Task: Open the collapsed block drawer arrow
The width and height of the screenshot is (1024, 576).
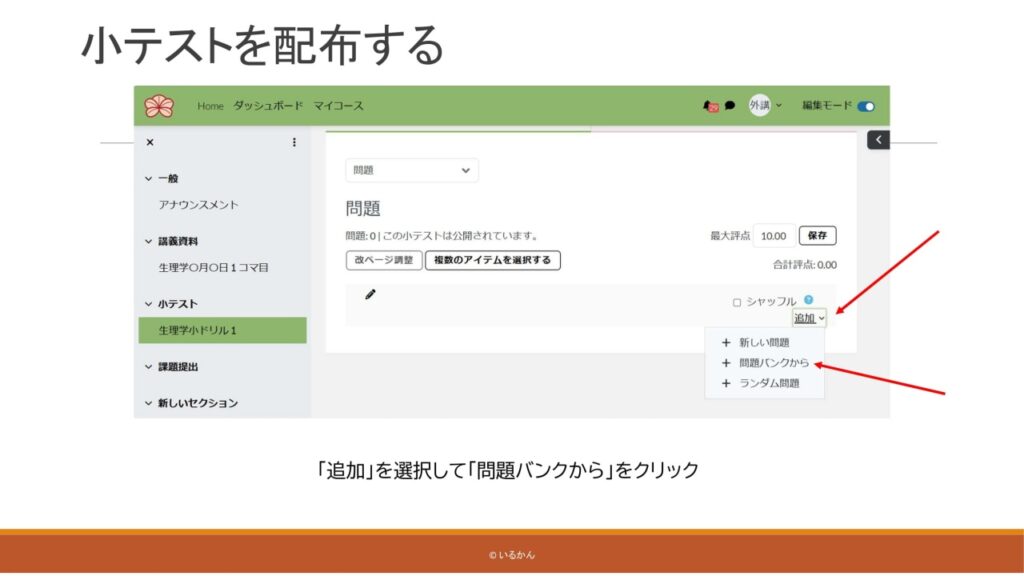Action: [877, 140]
